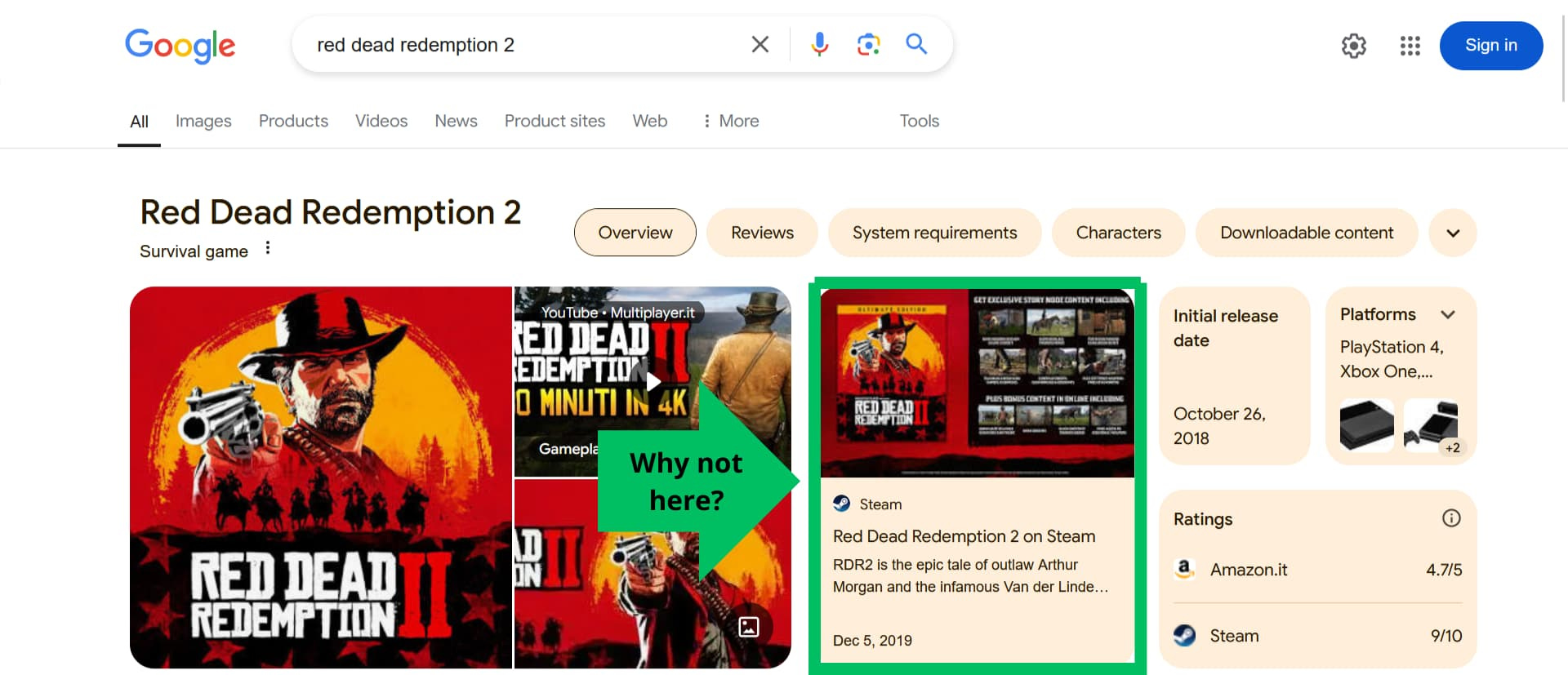Click the Google logo
The height and width of the screenshot is (675, 1568).
click(x=180, y=46)
